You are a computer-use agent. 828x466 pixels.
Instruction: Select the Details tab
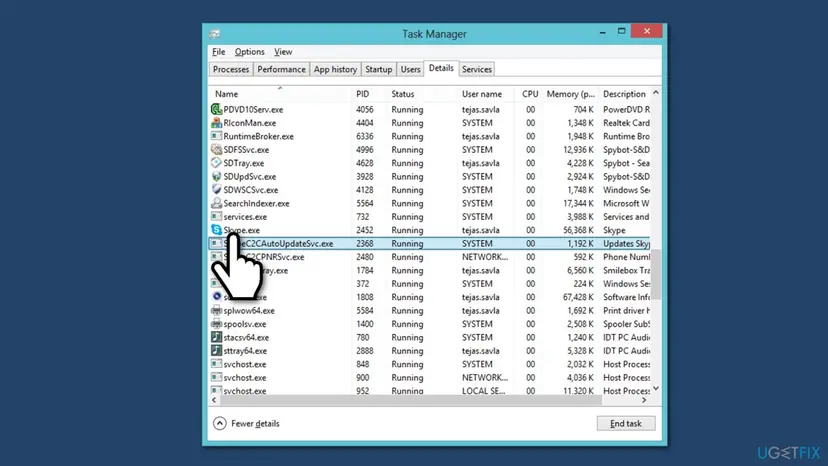pyautogui.click(x=441, y=68)
